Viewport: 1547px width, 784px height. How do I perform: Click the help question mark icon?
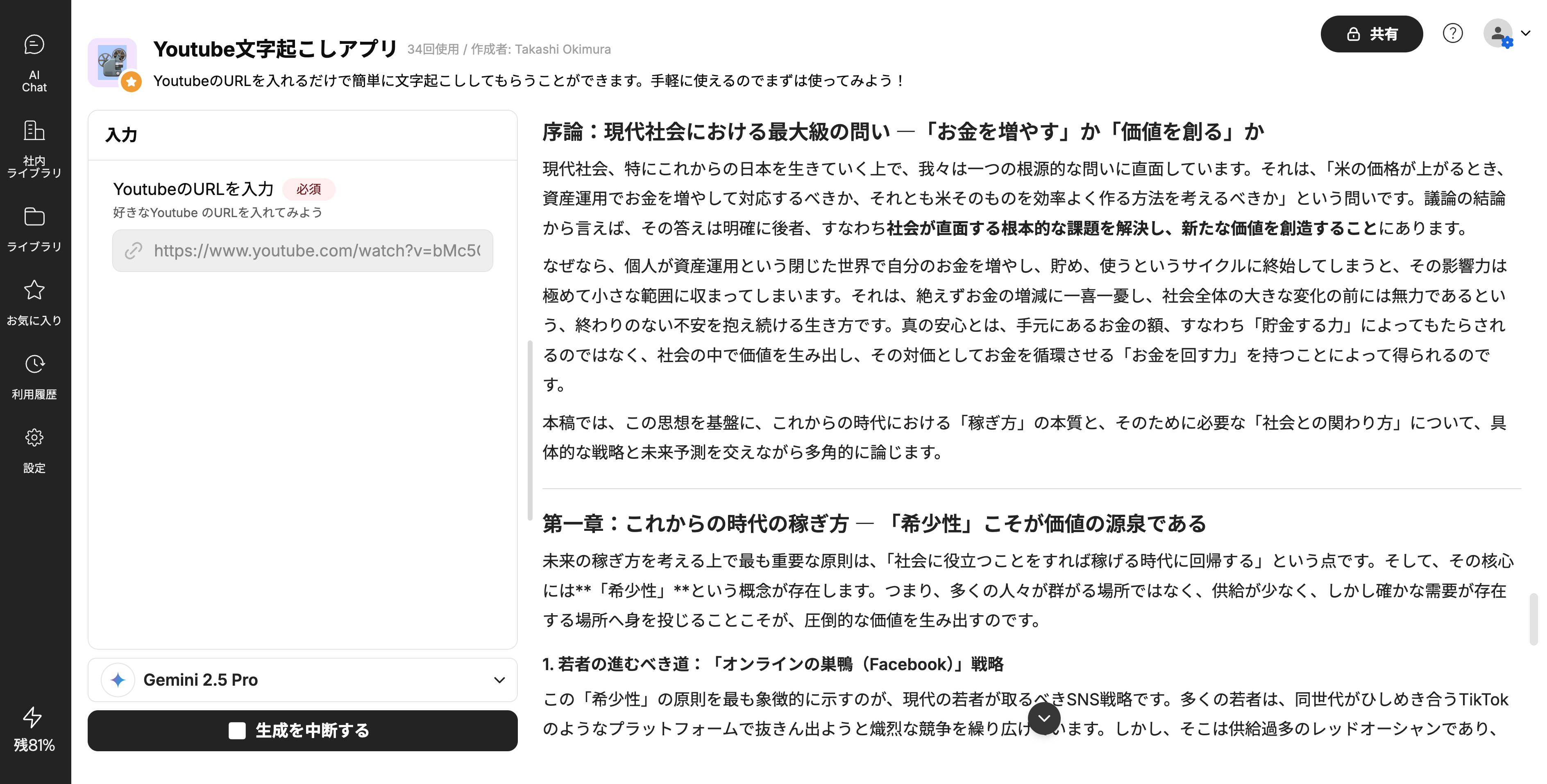[x=1452, y=34]
